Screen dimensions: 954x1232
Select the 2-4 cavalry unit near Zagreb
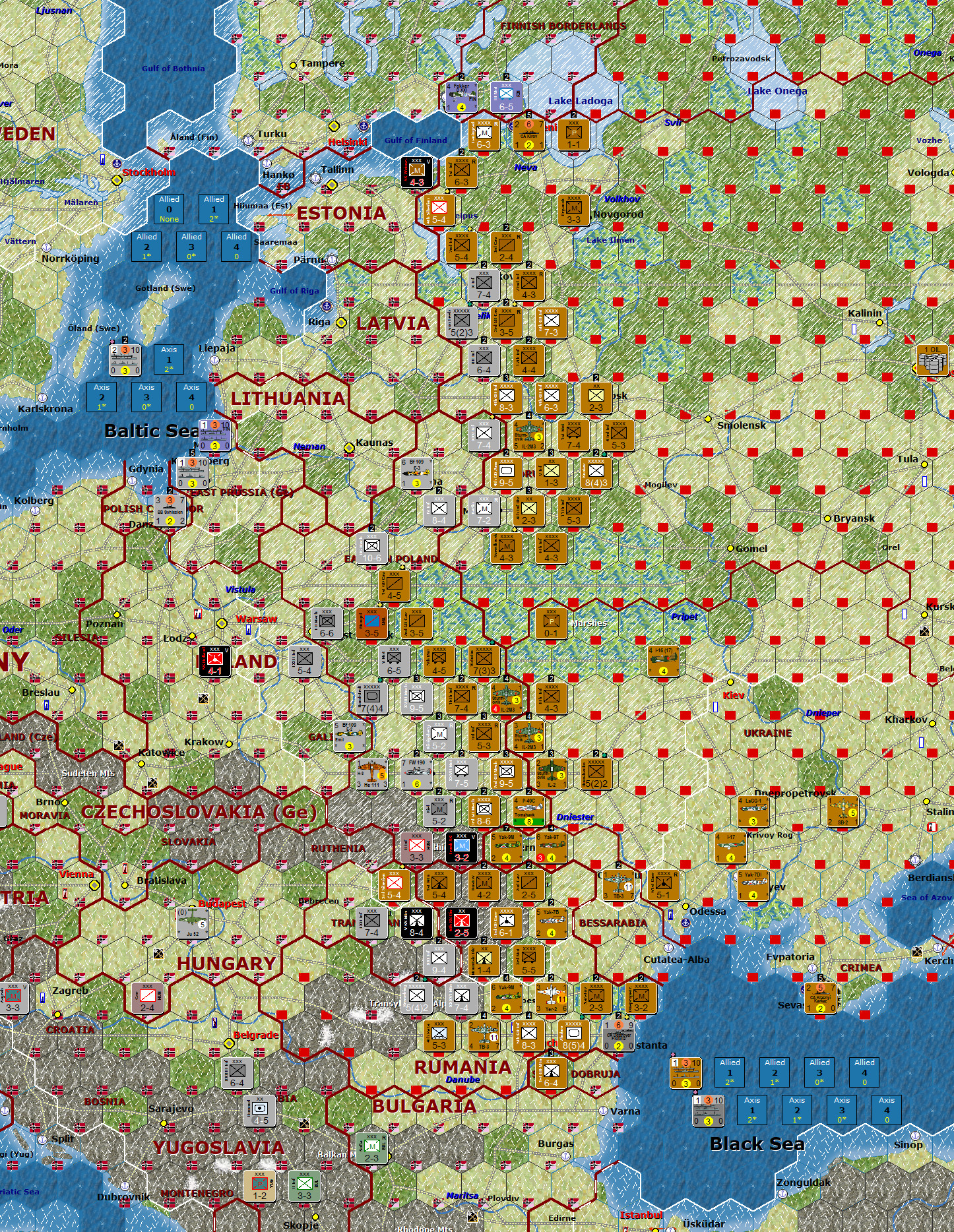point(147,999)
